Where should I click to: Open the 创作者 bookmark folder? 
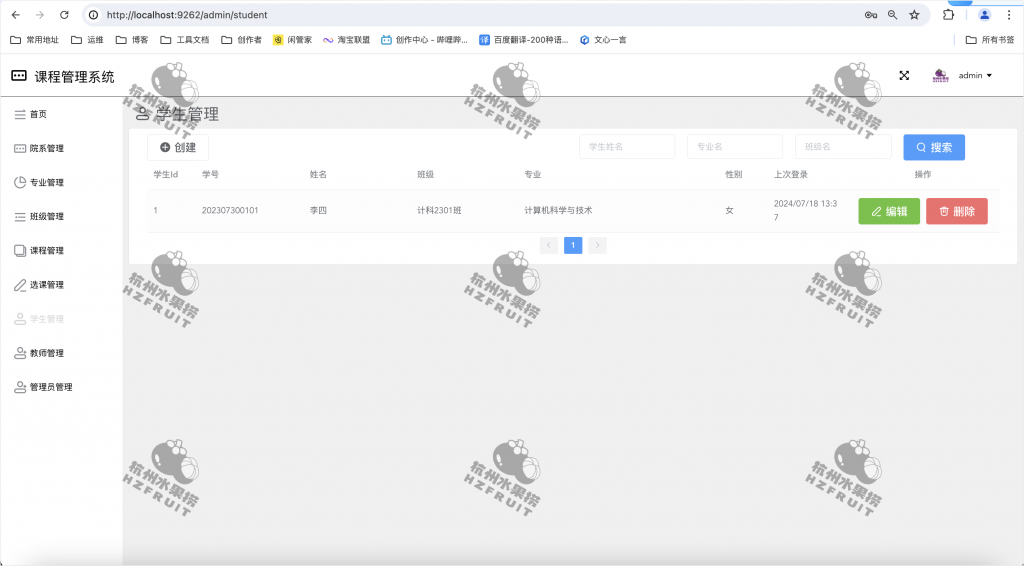tap(242, 40)
